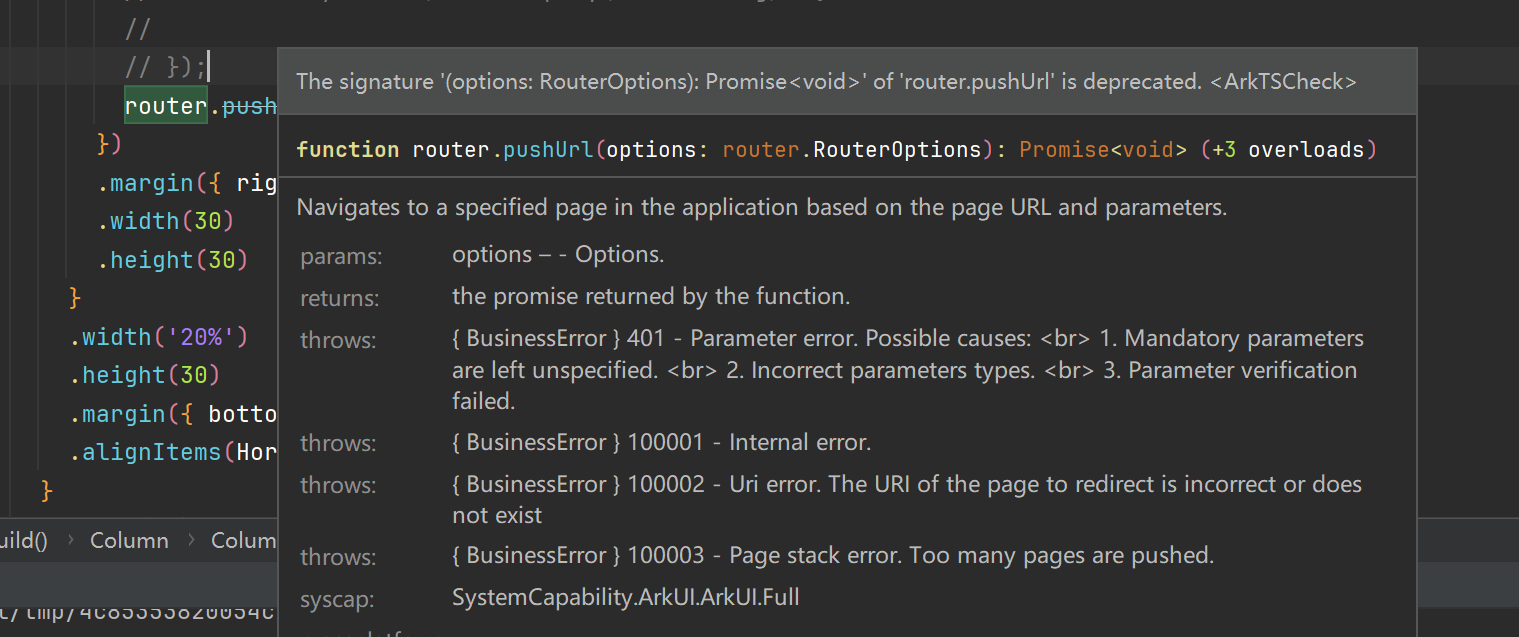Click the .alignItems code line
The image size is (1519, 637).
tap(172, 453)
